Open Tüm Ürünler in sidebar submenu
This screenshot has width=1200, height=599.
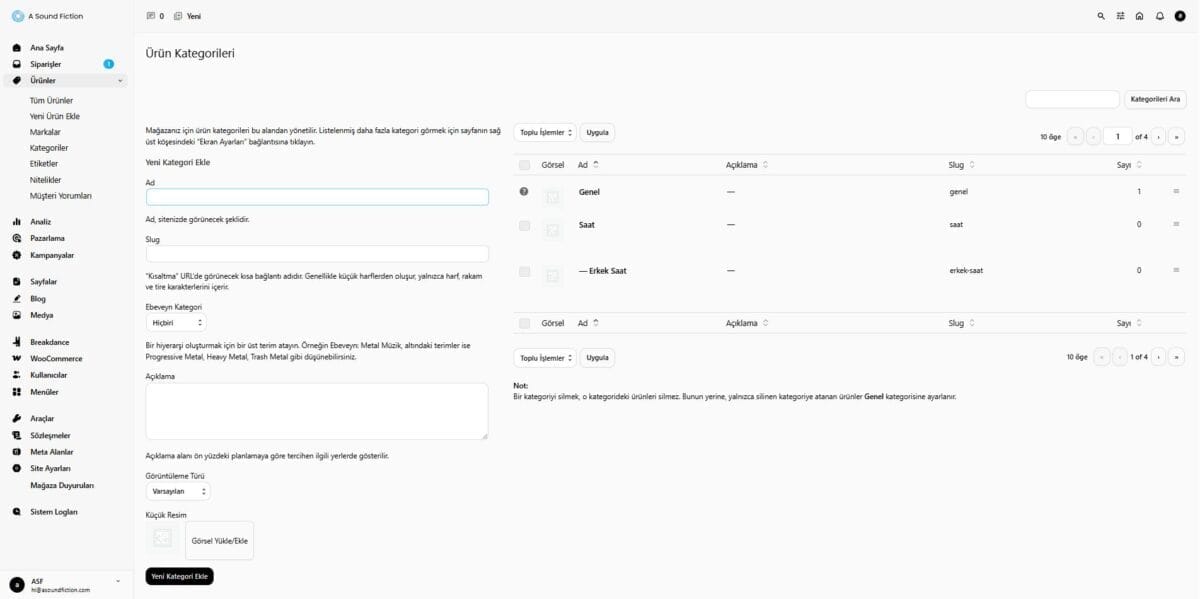[51, 101]
